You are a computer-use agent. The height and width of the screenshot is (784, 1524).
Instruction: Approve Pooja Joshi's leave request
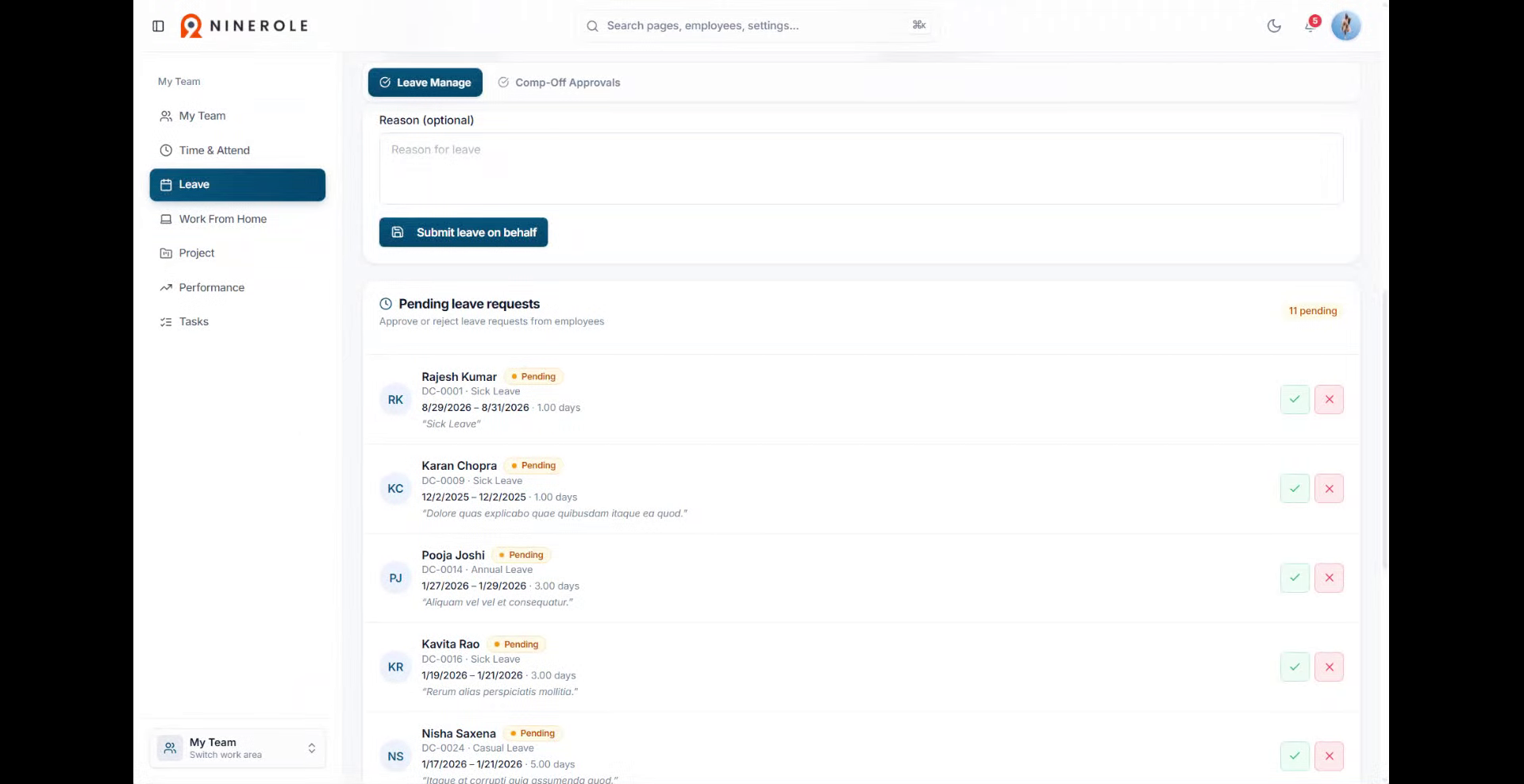[1295, 578]
